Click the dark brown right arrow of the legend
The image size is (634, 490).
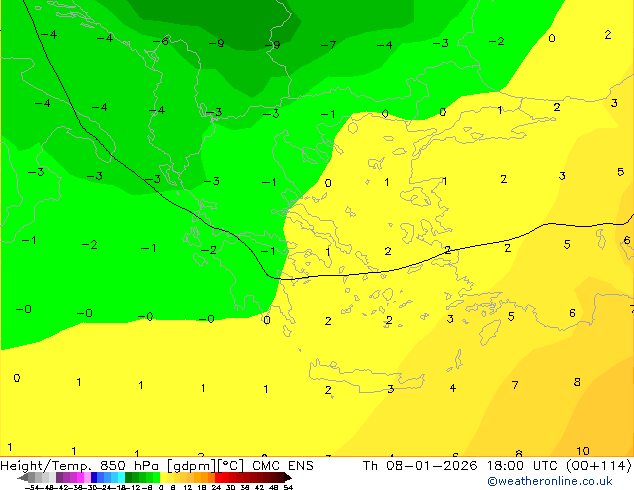[288, 477]
